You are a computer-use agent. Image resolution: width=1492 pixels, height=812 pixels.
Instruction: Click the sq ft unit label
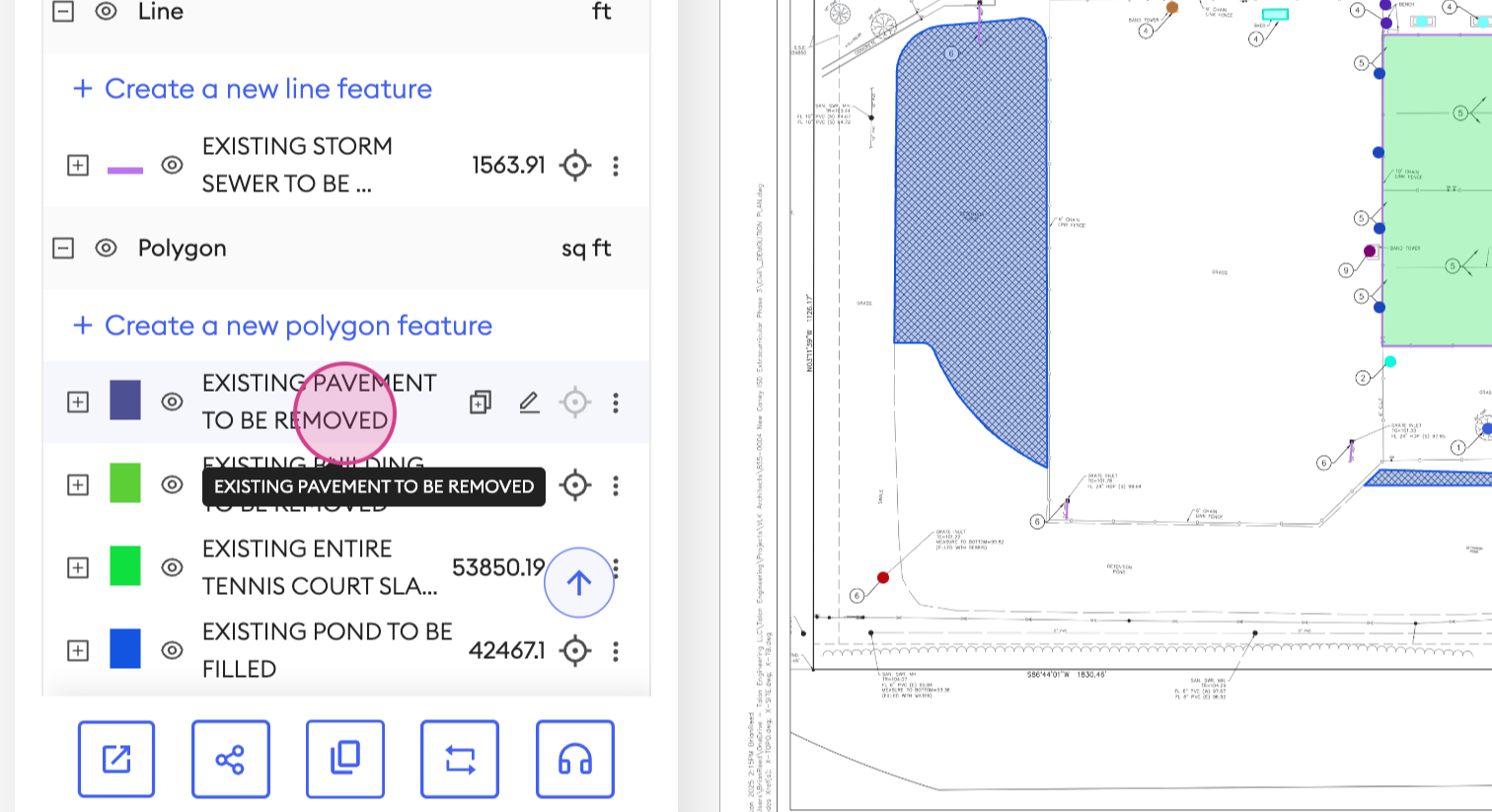(586, 249)
